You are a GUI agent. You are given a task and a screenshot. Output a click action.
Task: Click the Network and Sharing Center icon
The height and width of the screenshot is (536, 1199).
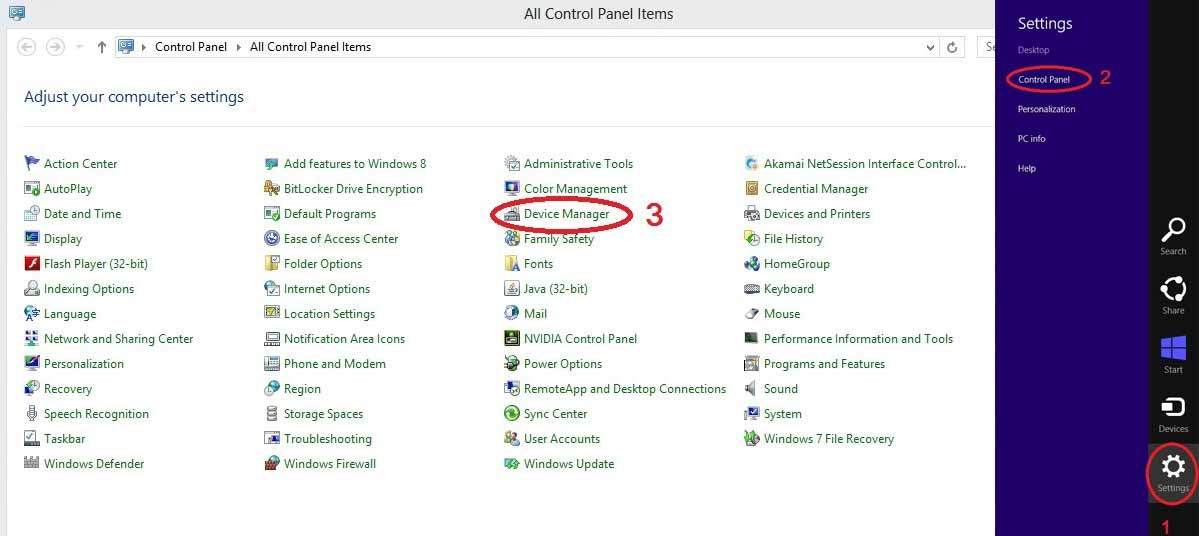(31, 339)
